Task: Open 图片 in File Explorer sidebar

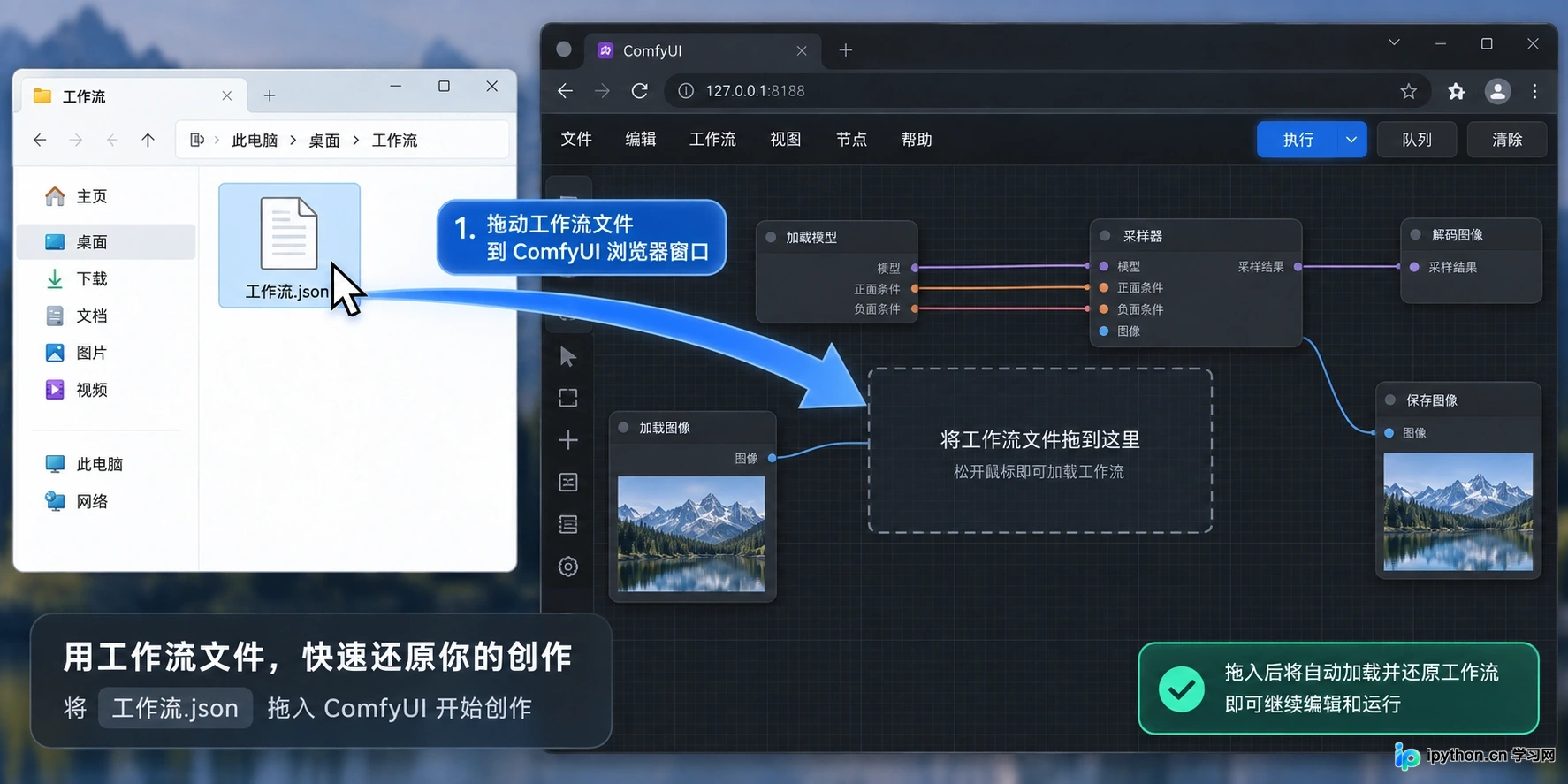Action: (106, 353)
